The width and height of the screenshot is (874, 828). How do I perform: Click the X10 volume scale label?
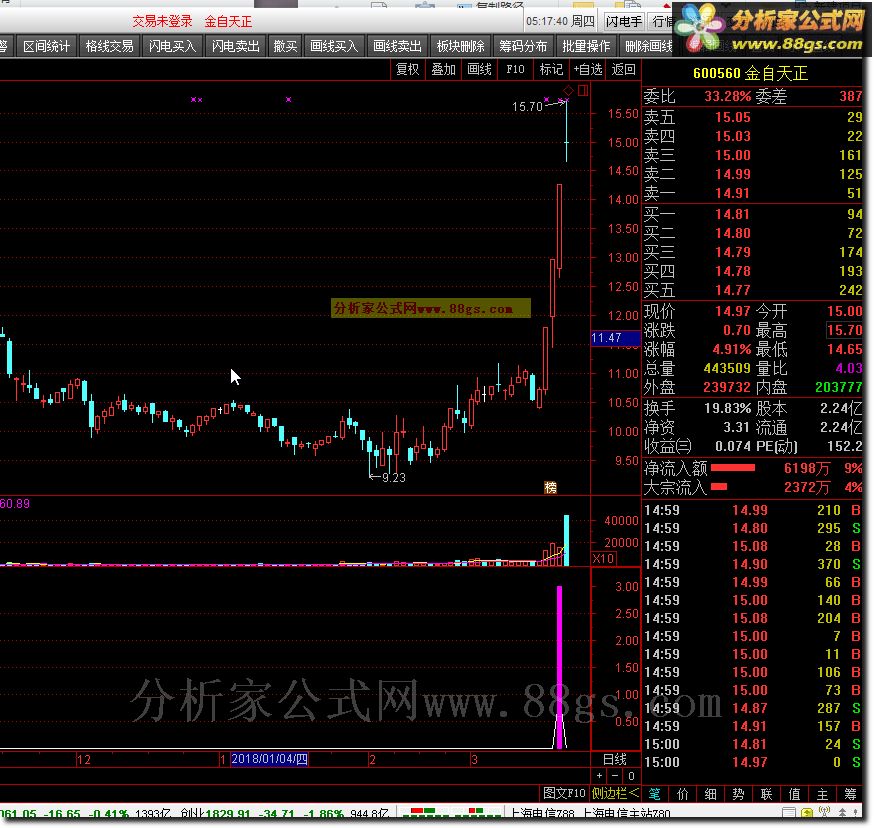[603, 558]
